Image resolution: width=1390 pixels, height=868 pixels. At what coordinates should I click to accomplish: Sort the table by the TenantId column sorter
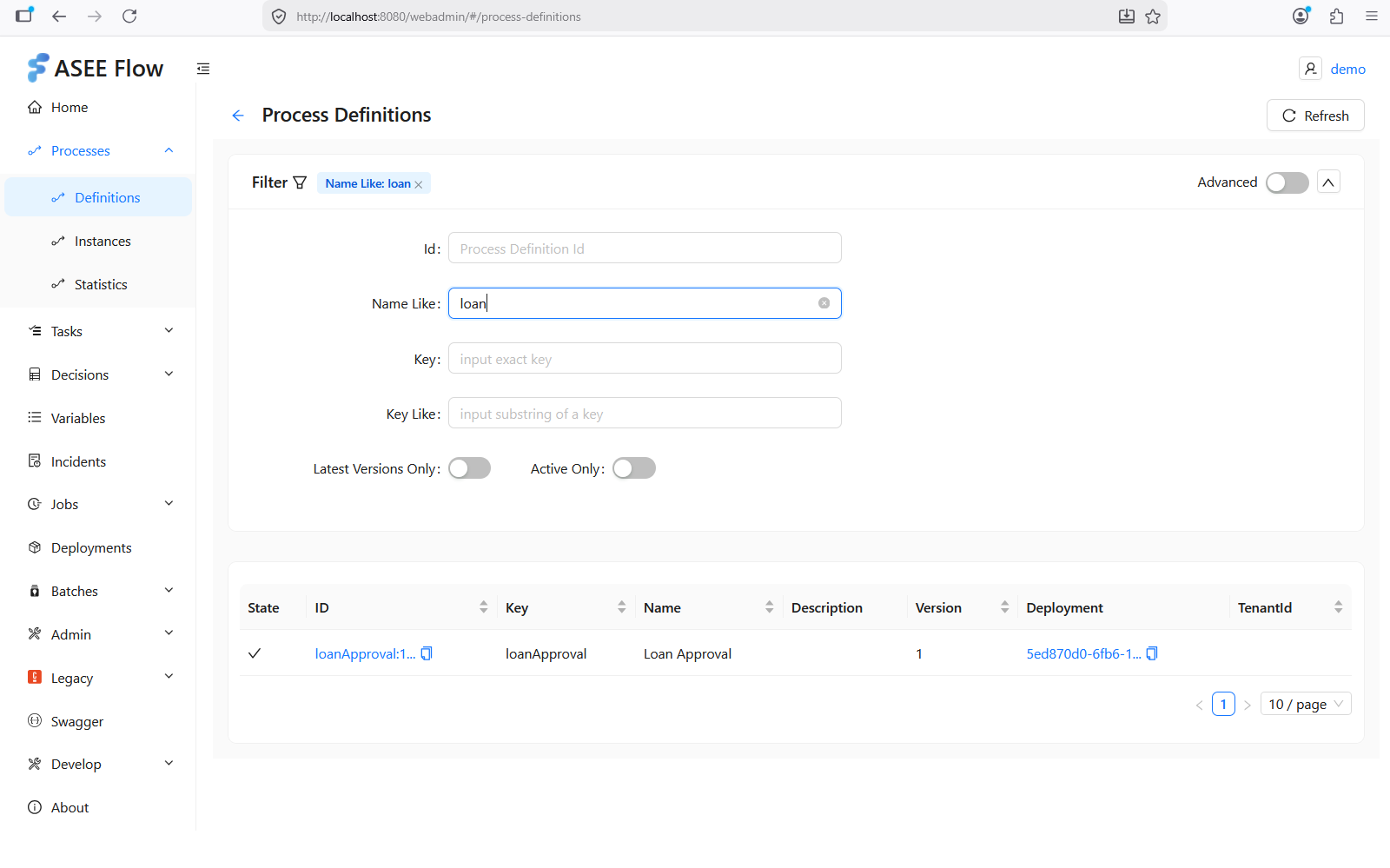pos(1339,607)
